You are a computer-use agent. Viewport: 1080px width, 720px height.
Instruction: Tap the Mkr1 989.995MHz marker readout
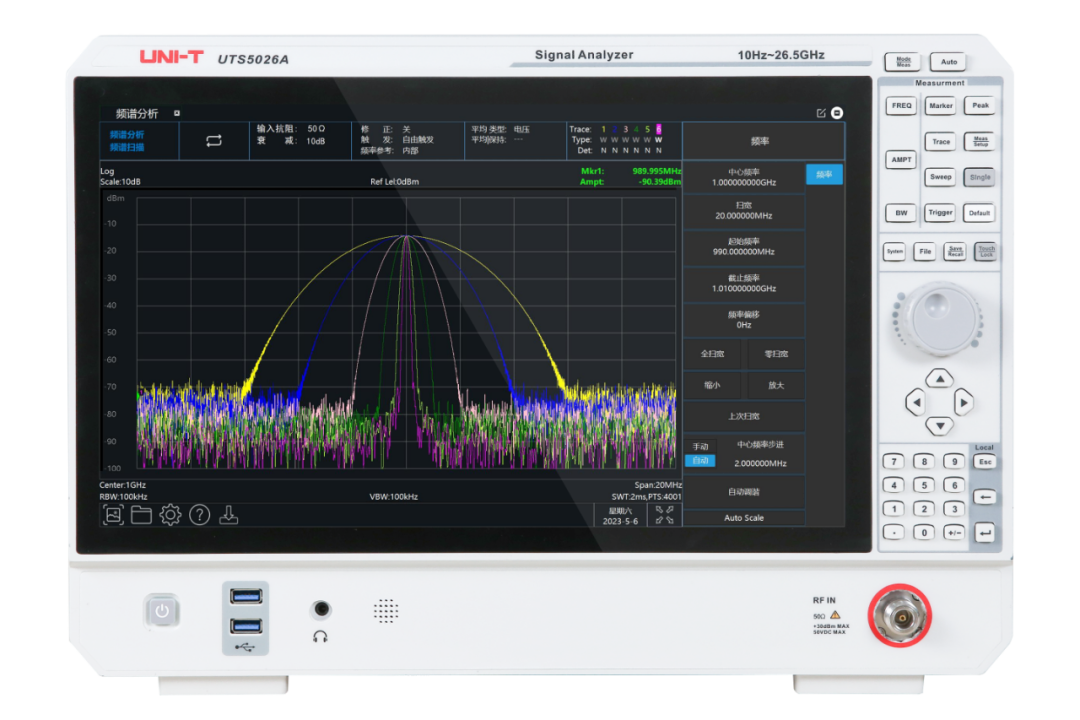(x=631, y=171)
